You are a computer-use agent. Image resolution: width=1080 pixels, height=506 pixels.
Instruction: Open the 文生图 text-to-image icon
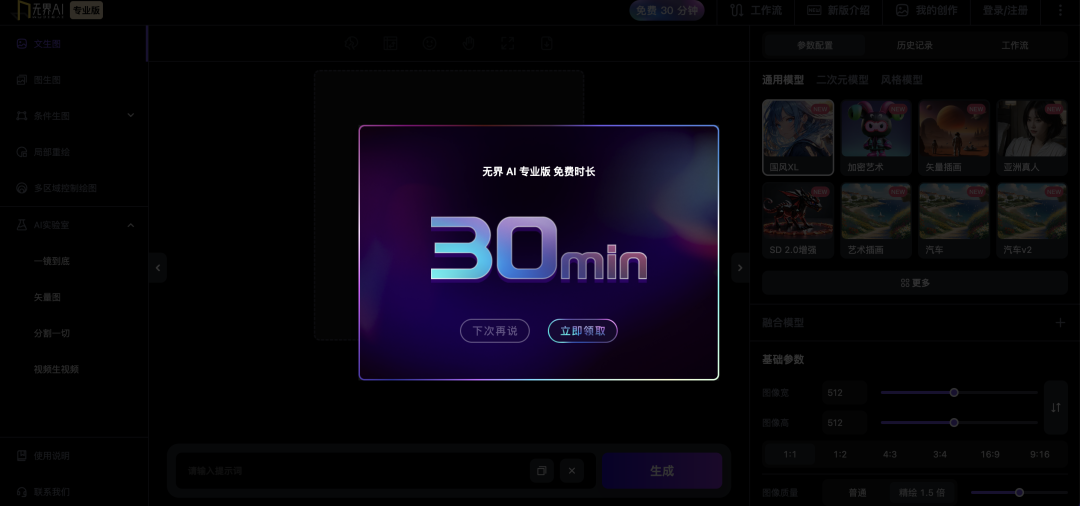point(22,44)
